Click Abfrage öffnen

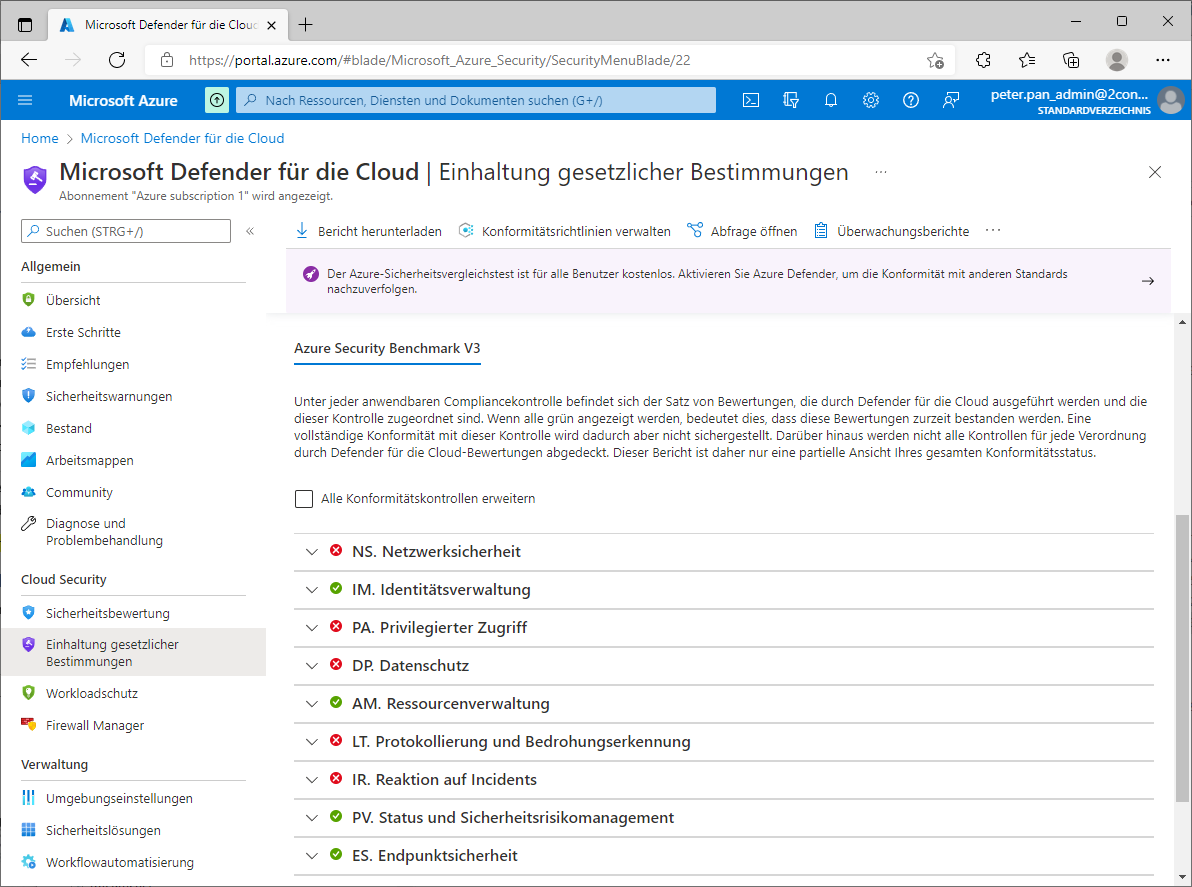point(742,231)
